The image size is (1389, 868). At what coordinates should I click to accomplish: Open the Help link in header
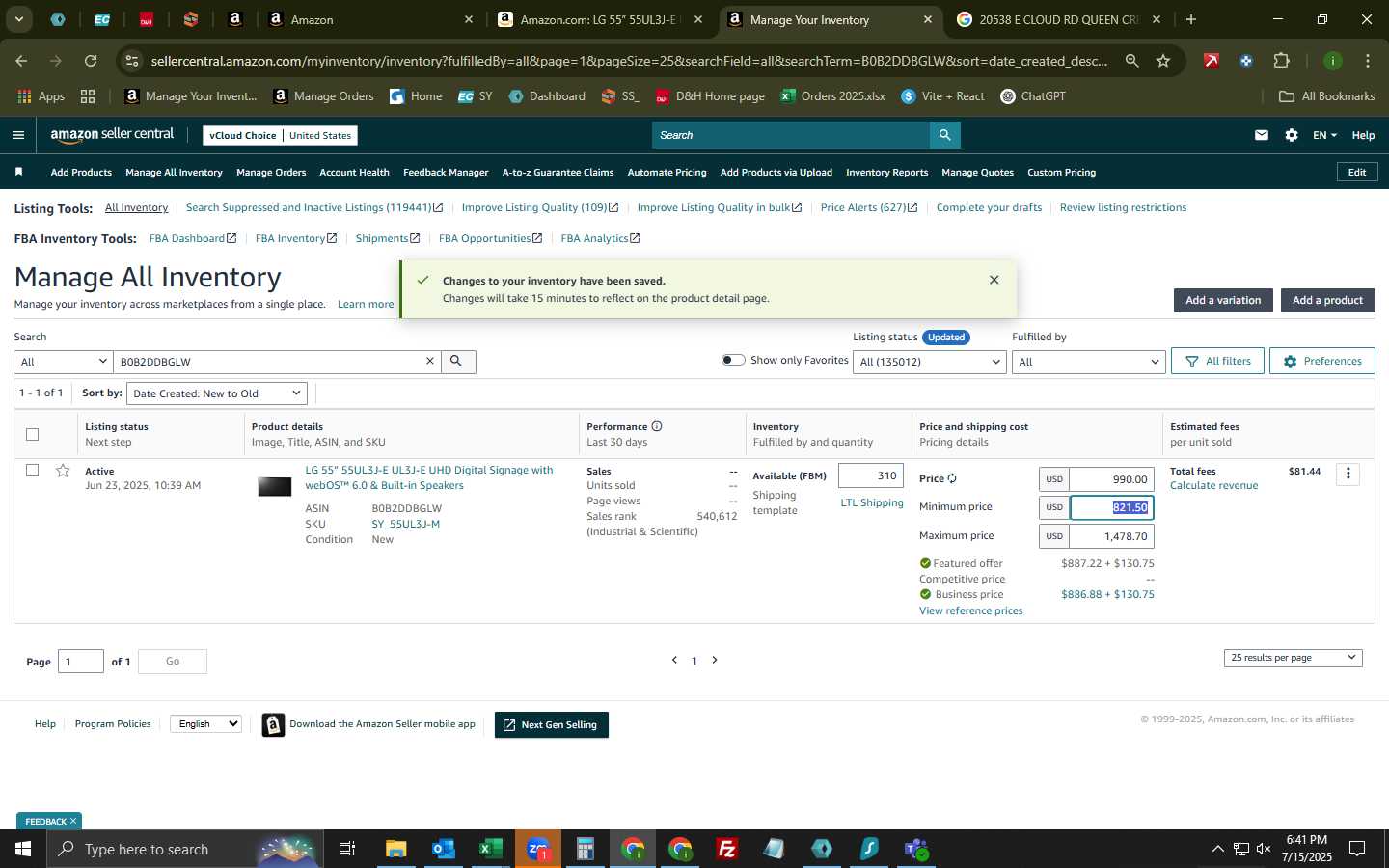coord(1363,135)
